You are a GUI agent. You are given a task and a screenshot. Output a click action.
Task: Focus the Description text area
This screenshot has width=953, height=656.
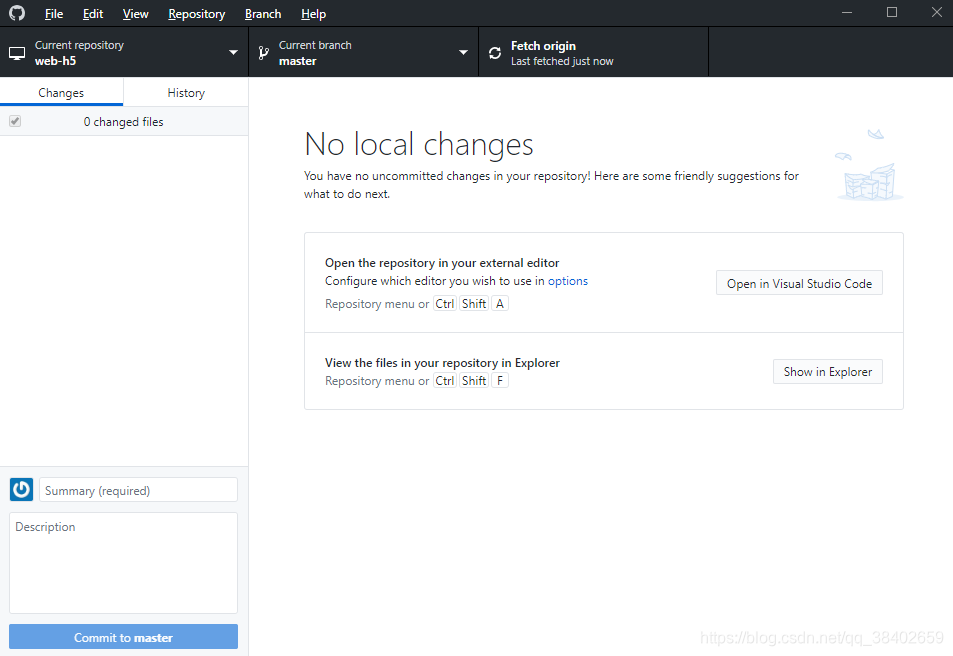pos(123,563)
